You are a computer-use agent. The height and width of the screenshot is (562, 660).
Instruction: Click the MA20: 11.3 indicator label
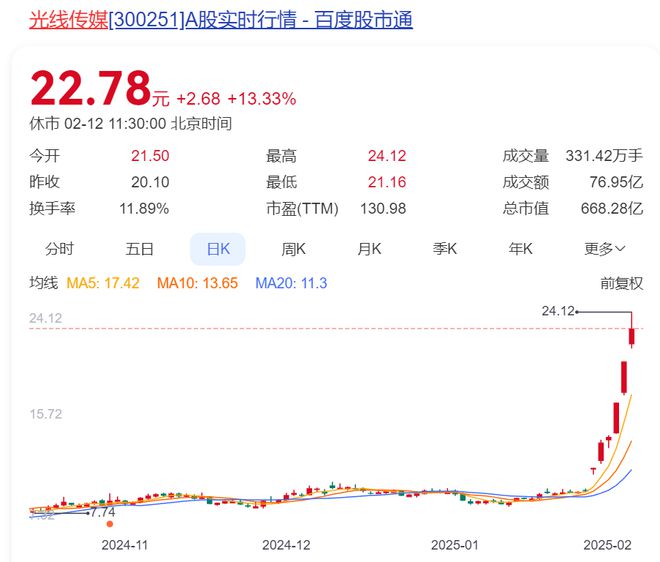(291, 283)
